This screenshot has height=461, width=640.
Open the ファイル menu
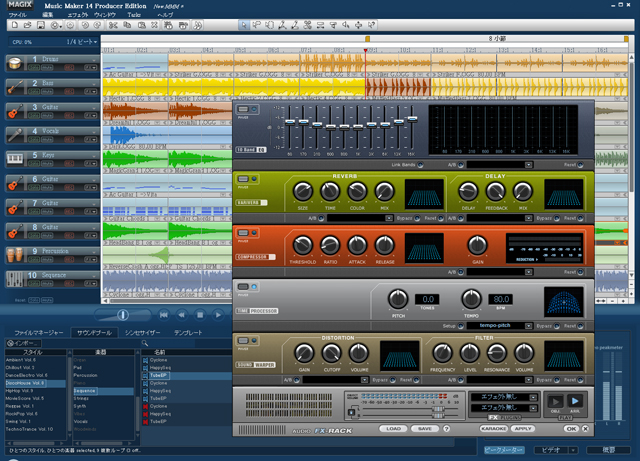click(x=18, y=15)
